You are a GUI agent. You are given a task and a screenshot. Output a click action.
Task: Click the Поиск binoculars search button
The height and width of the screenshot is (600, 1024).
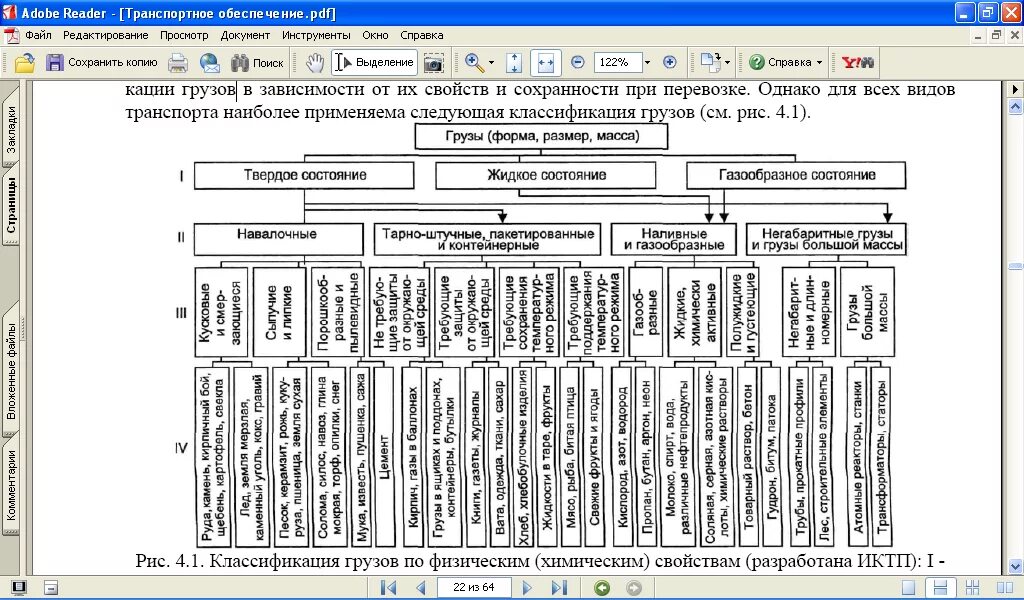257,63
